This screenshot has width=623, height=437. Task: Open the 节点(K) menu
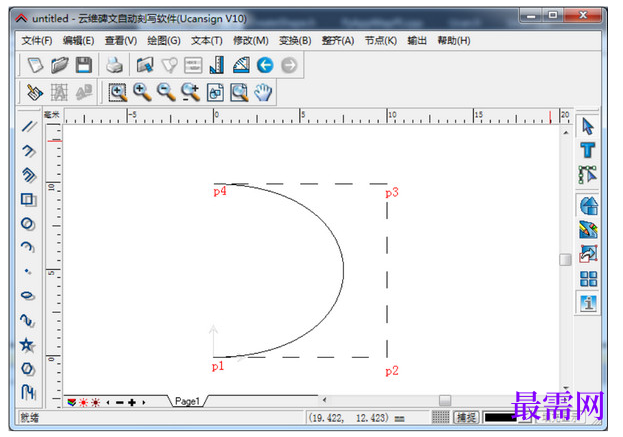[381, 41]
